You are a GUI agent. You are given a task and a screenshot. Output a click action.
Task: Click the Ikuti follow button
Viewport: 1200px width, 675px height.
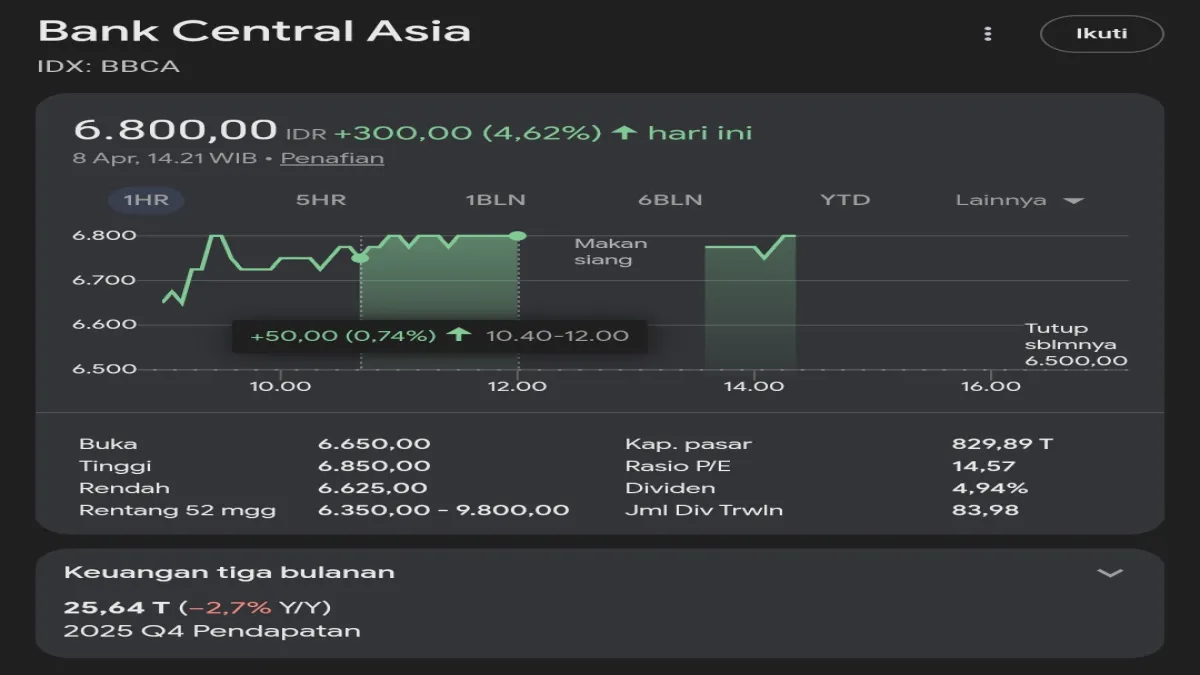1102,34
